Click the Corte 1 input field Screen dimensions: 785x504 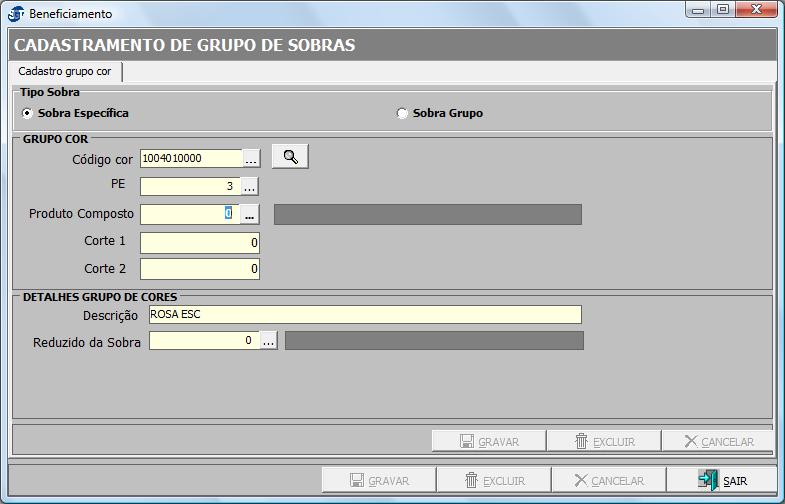tap(199, 243)
